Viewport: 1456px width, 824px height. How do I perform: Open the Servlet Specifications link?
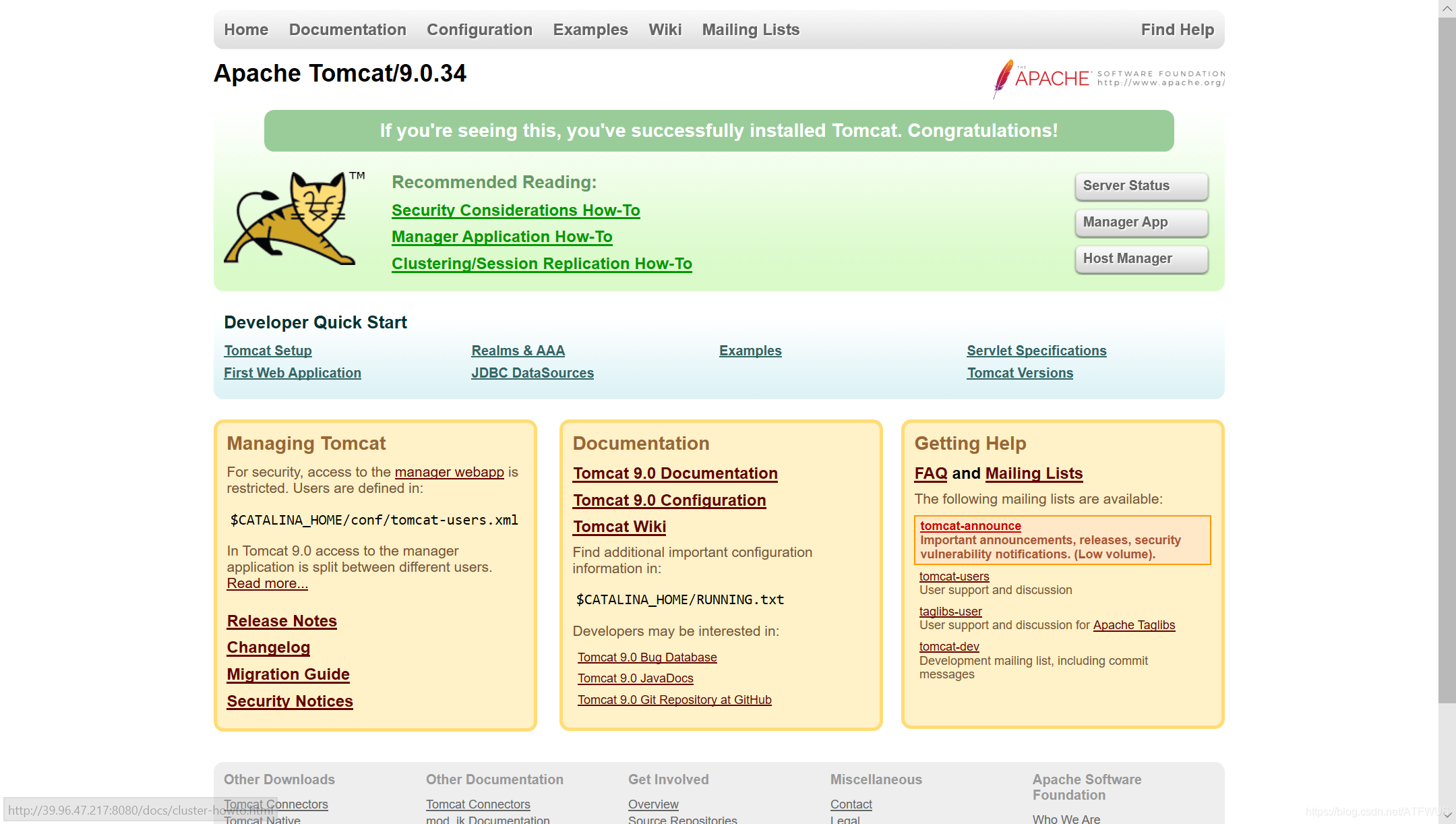[x=1037, y=351]
